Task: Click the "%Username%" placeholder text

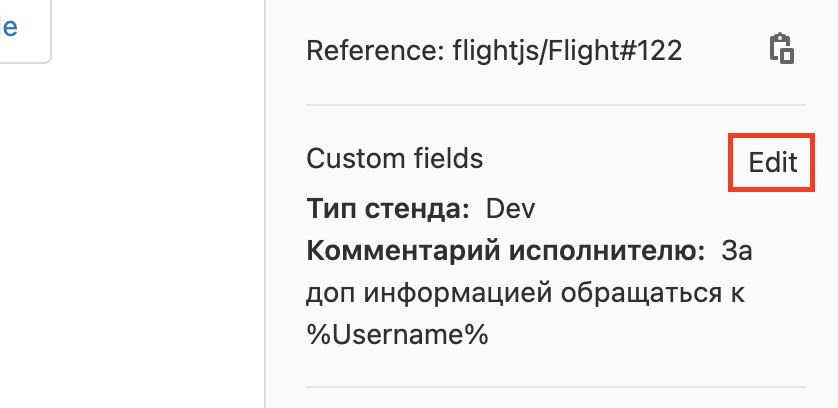Action: [x=397, y=335]
